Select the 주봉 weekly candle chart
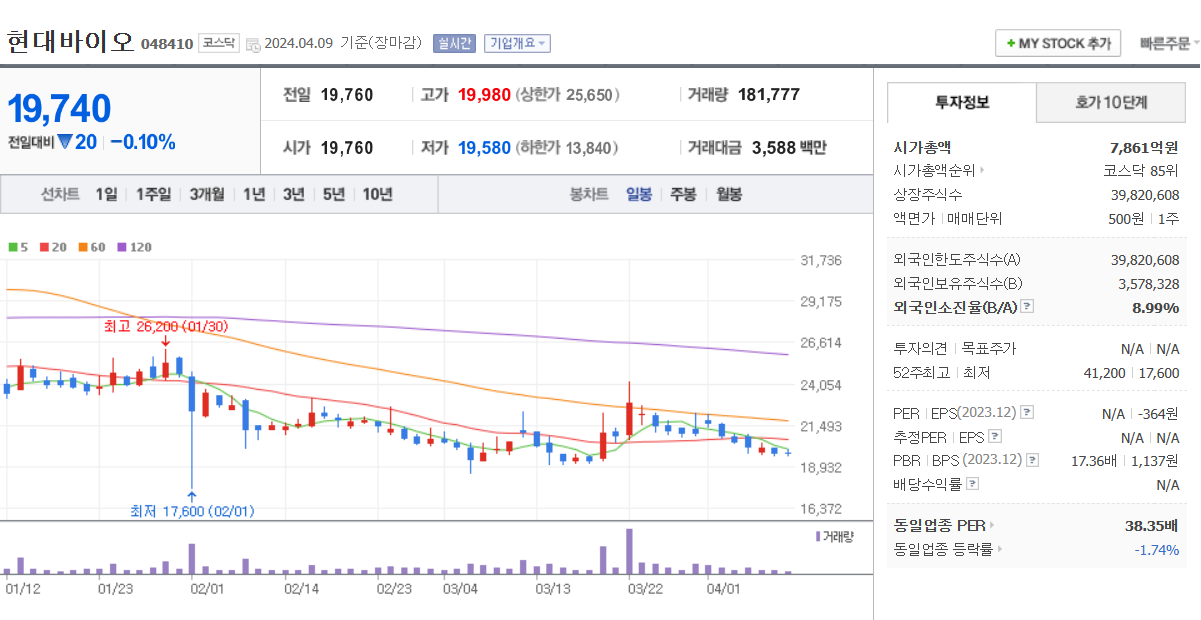1201x620 pixels. (683, 194)
